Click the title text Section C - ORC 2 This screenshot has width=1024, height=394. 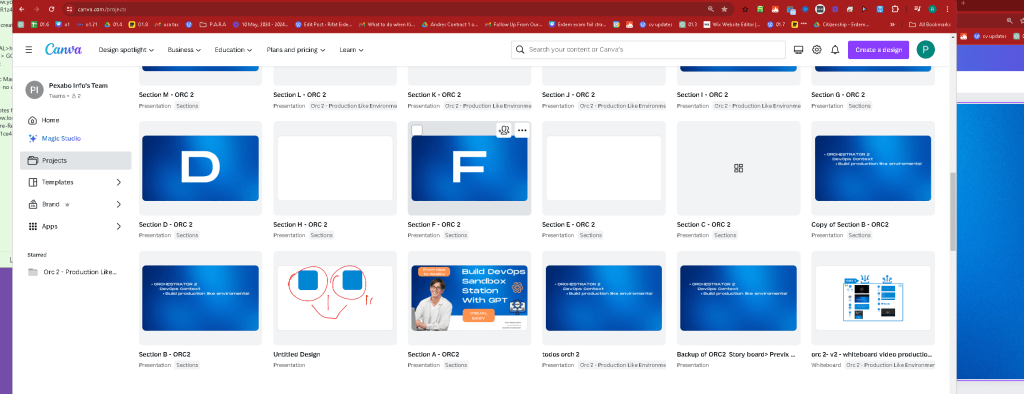[x=703, y=225]
